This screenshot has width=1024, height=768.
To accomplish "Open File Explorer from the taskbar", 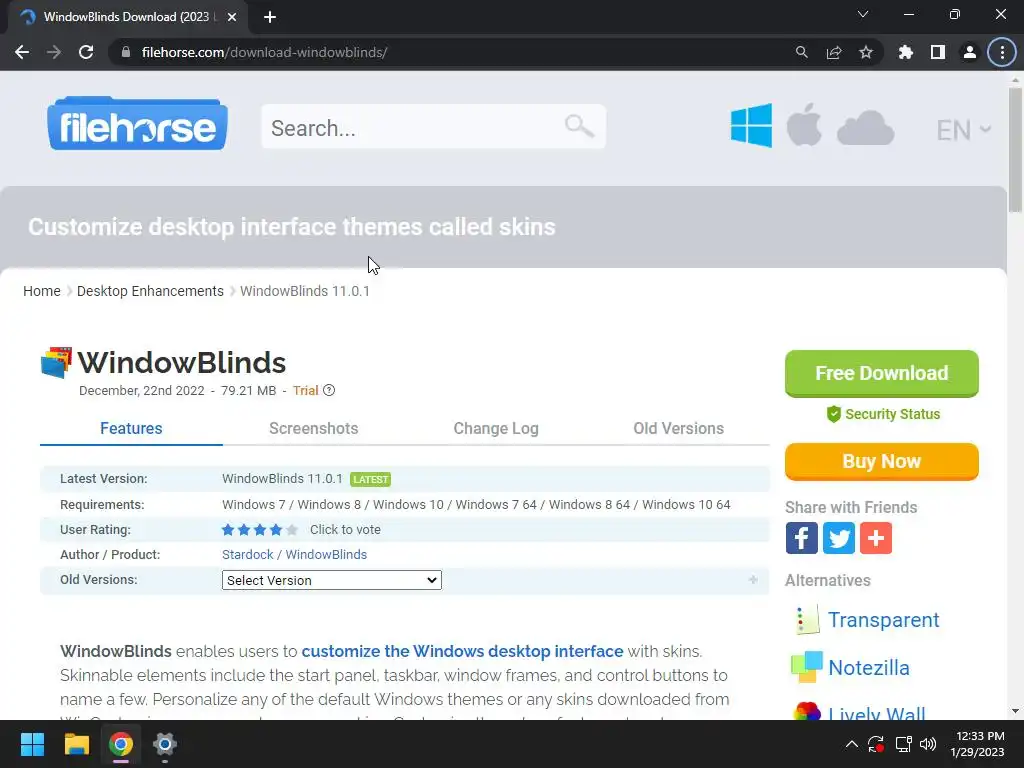I will point(76,744).
